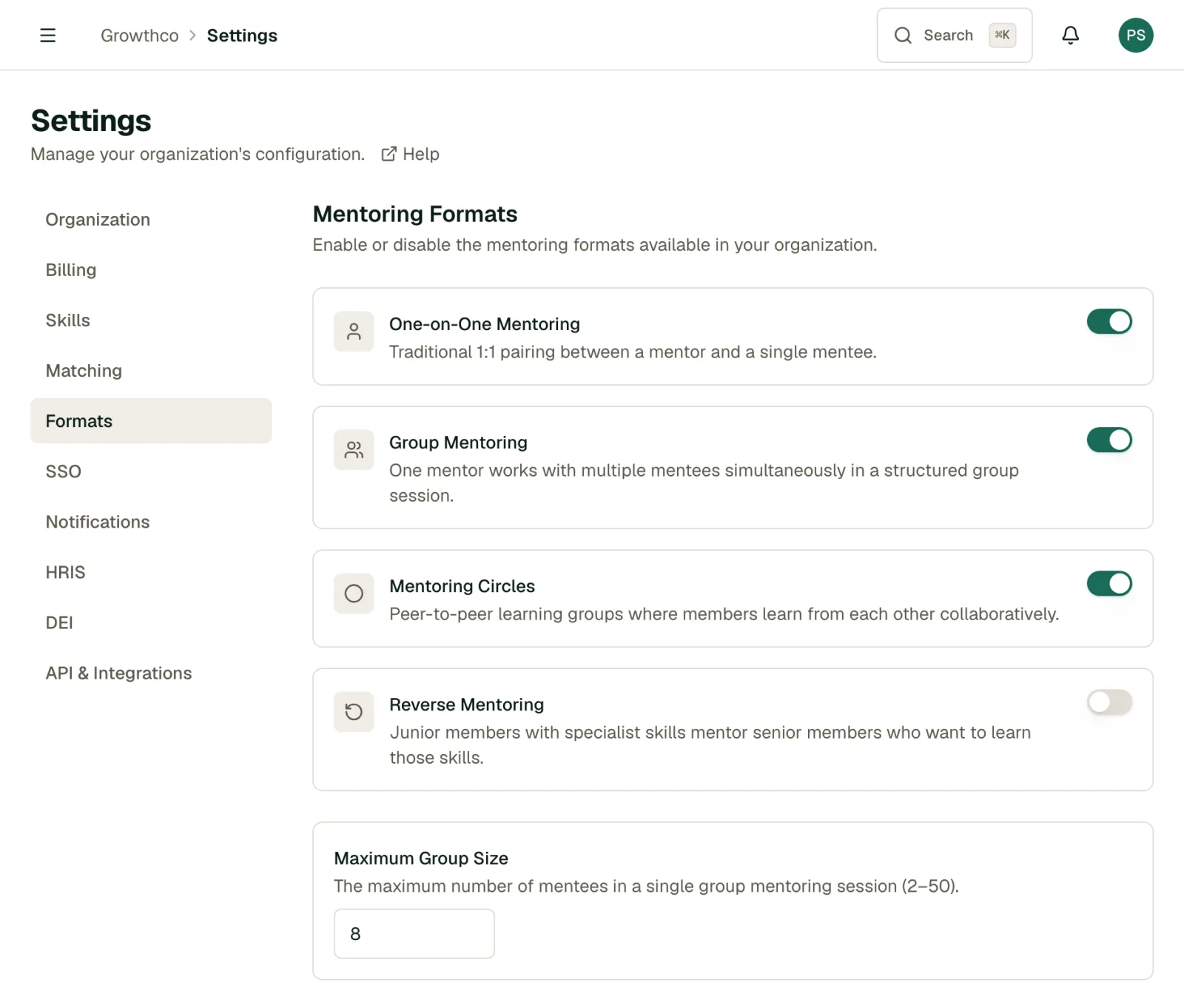Image resolution: width=1184 pixels, height=1008 pixels.
Task: Click the Group Mentoring people icon
Action: pyautogui.click(x=354, y=450)
